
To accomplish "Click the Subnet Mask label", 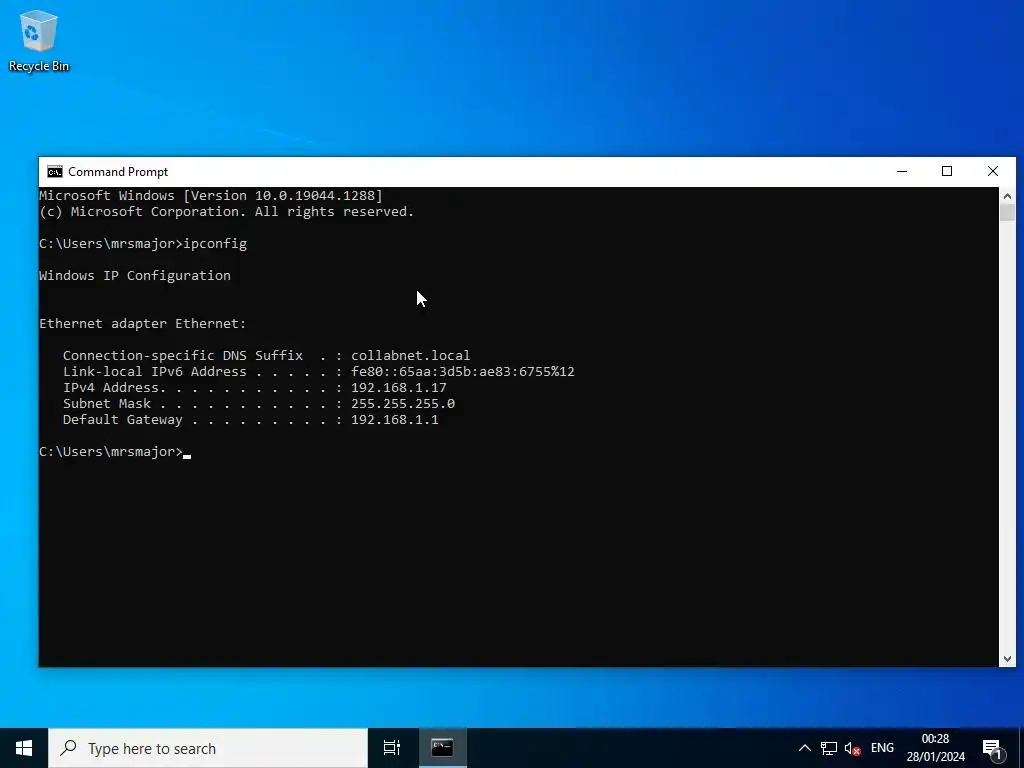I will (x=107, y=404).
